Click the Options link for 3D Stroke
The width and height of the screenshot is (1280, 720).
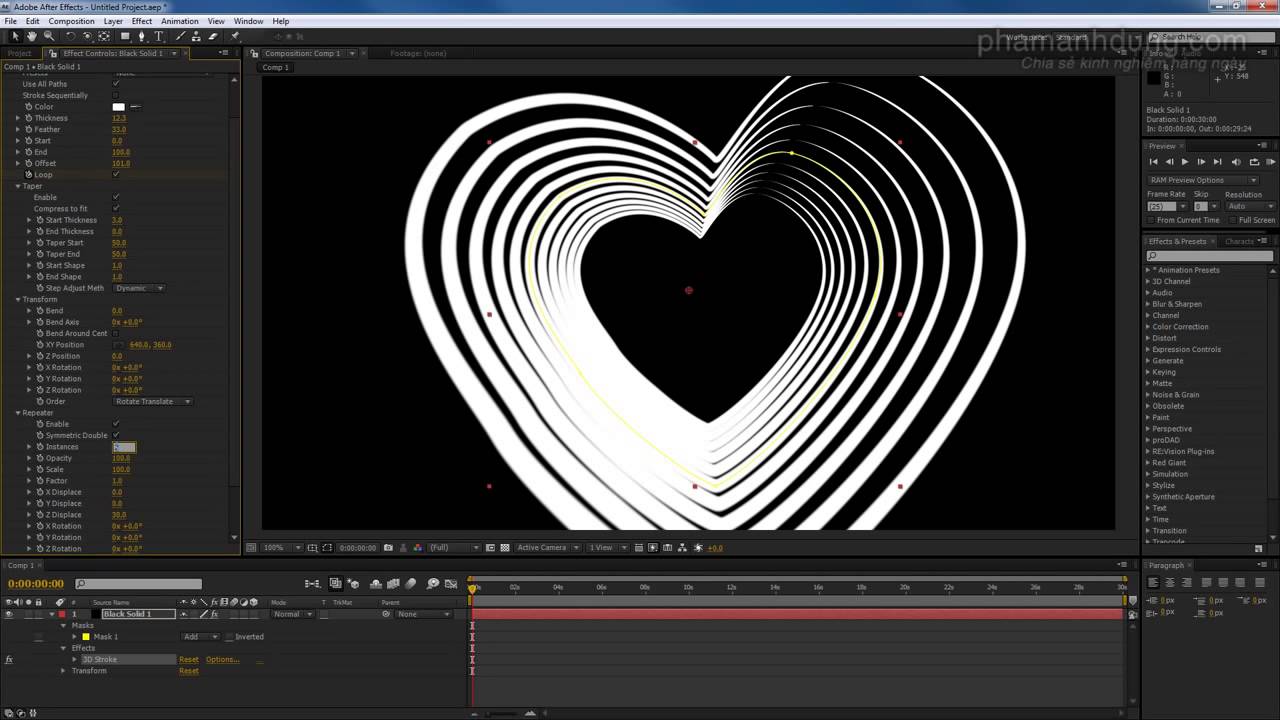tap(222, 659)
